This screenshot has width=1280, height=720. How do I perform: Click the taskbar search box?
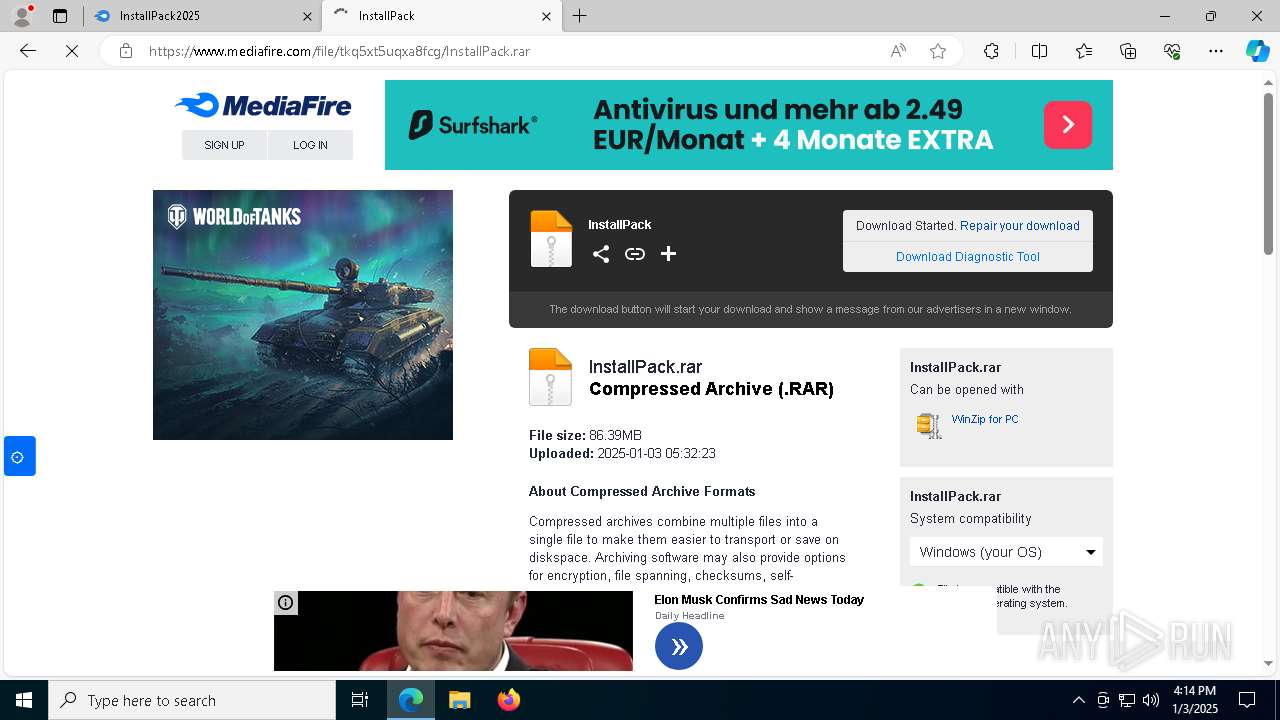click(x=192, y=700)
